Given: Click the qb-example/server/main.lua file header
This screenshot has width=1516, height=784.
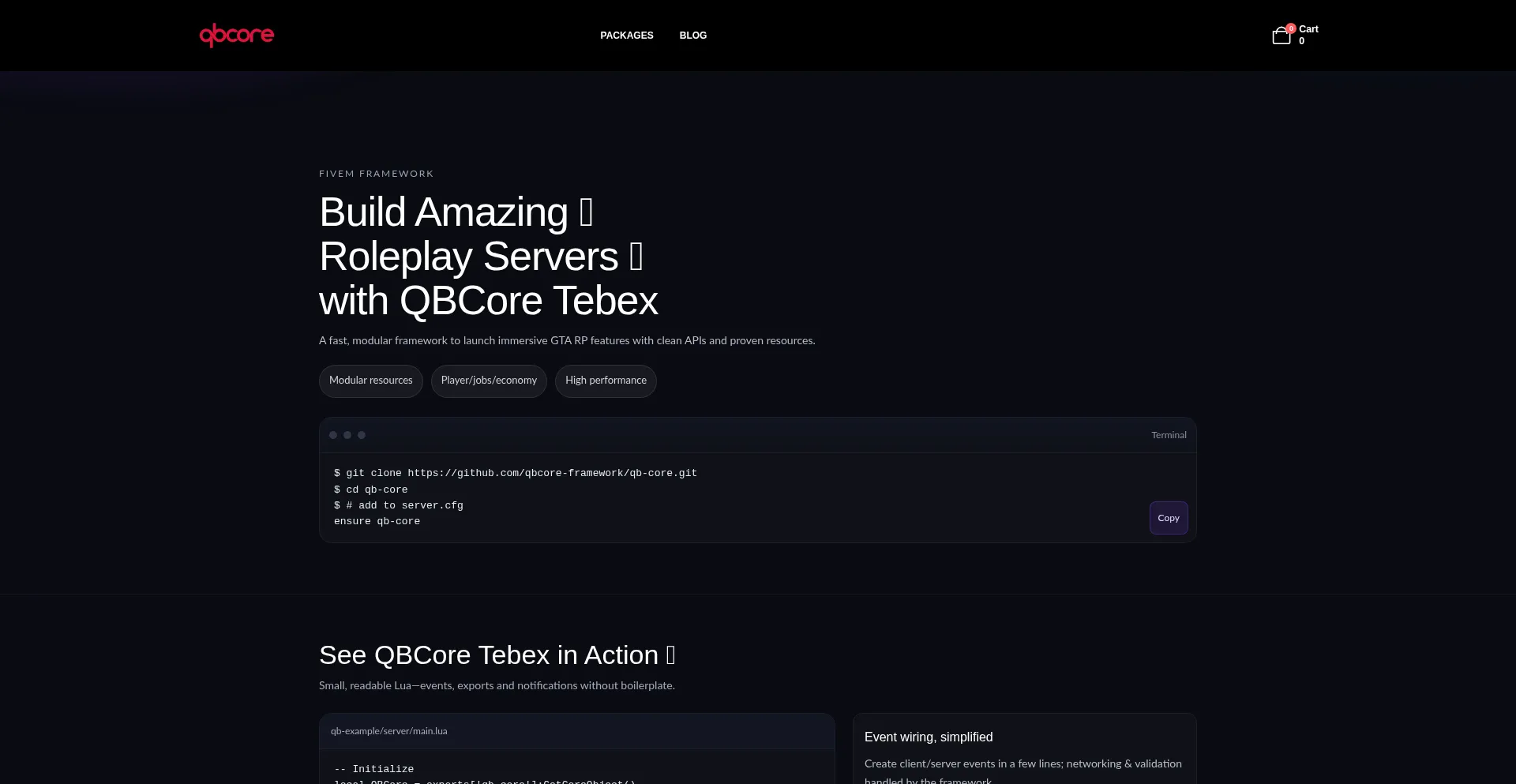Looking at the screenshot, I should tap(388, 731).
